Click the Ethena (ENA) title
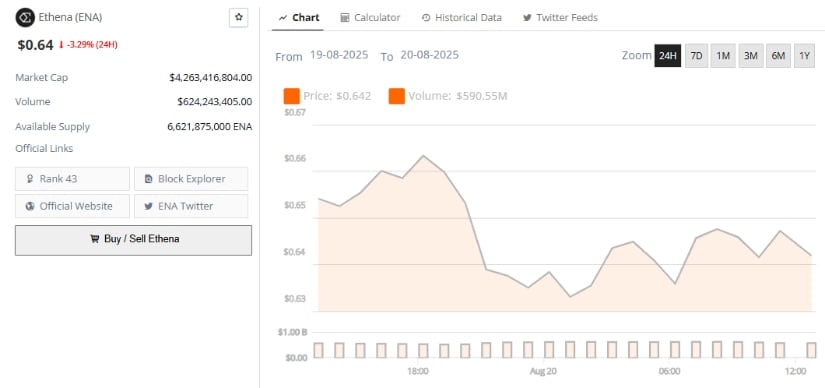The image size is (825, 388). pyautogui.click(x=71, y=17)
